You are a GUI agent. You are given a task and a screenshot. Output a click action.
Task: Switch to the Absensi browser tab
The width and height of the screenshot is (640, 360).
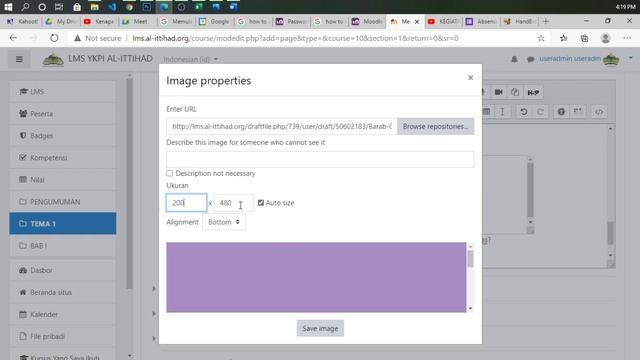coord(481,21)
